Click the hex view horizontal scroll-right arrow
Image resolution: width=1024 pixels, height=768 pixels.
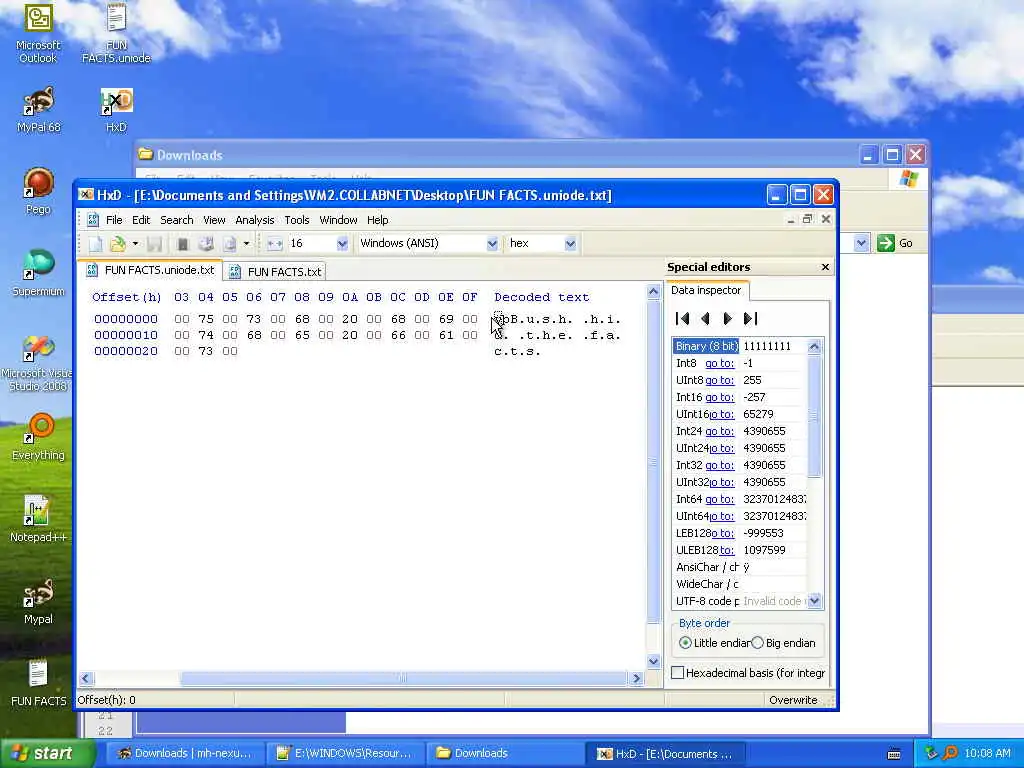click(637, 679)
